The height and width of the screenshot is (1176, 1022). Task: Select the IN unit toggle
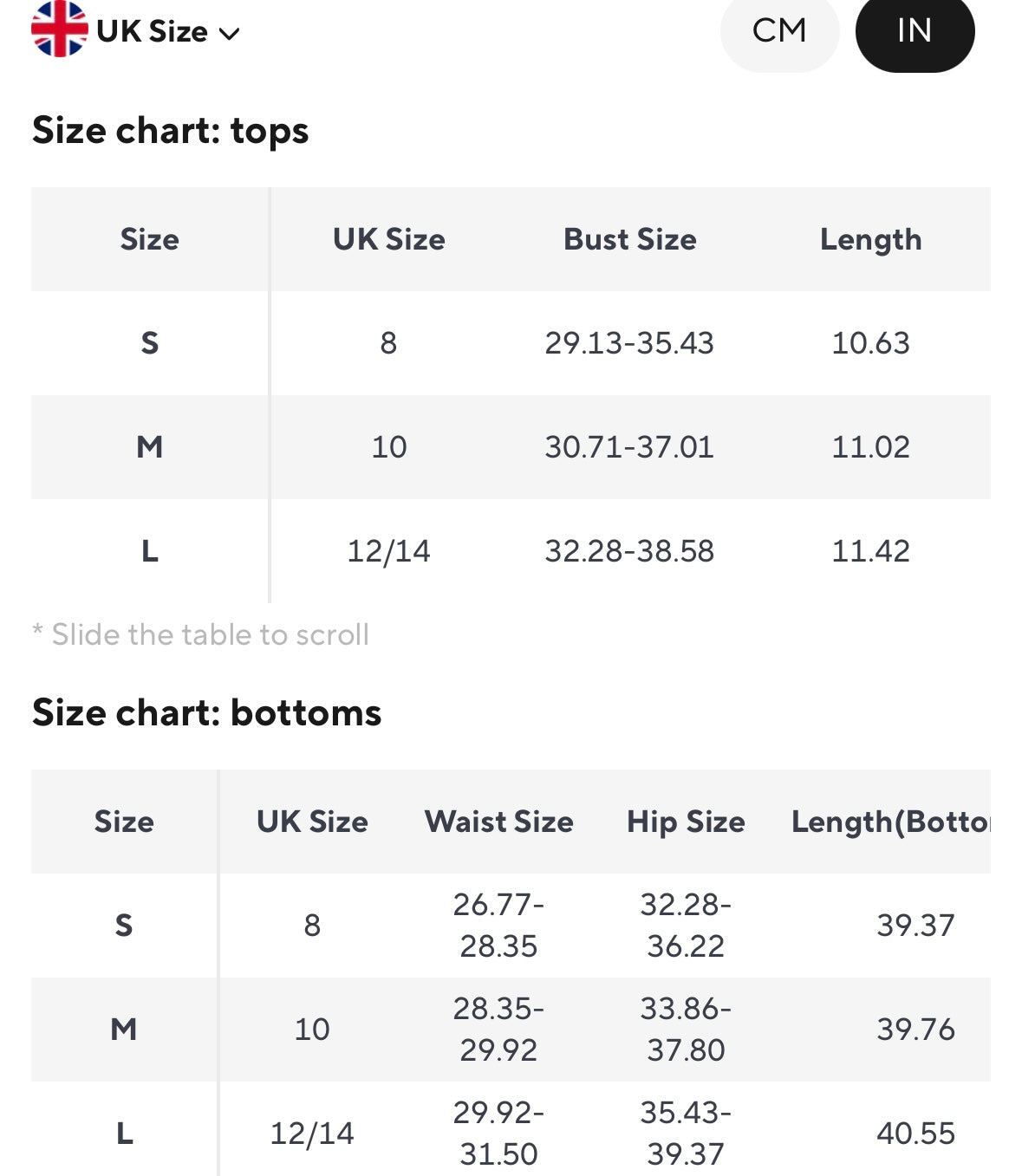[x=915, y=31]
